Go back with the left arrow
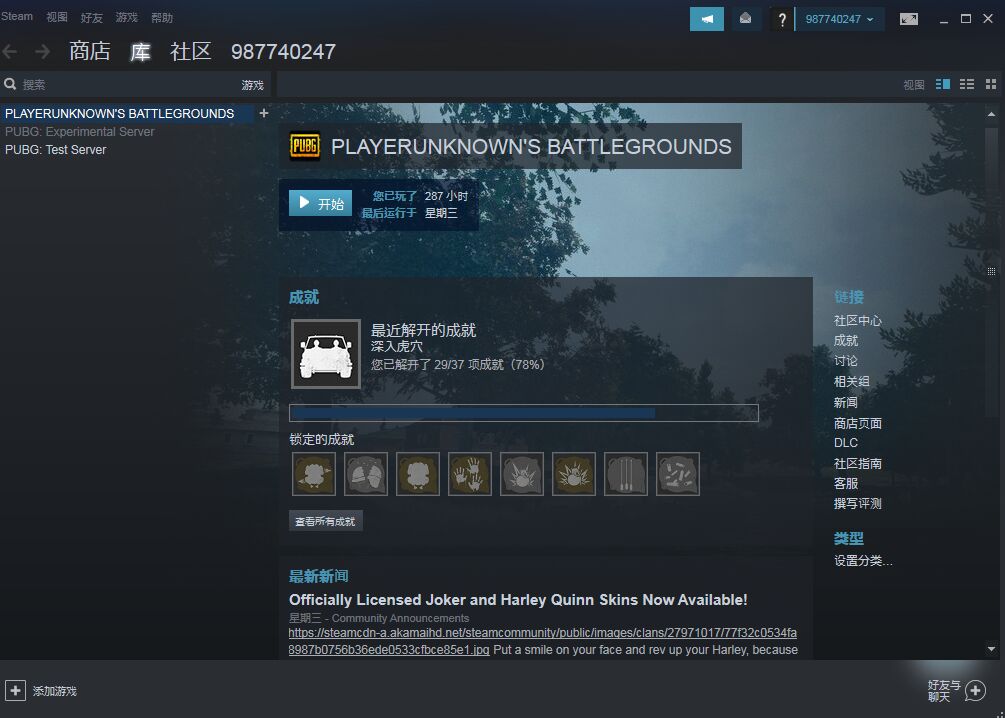Viewport: 1005px width, 718px height. click(x=10, y=51)
